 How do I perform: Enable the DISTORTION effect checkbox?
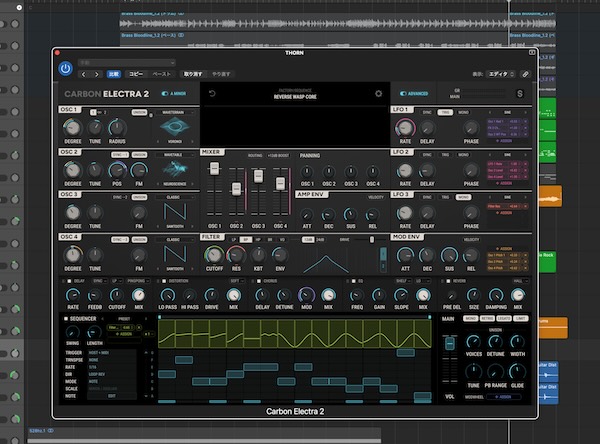click(164, 281)
